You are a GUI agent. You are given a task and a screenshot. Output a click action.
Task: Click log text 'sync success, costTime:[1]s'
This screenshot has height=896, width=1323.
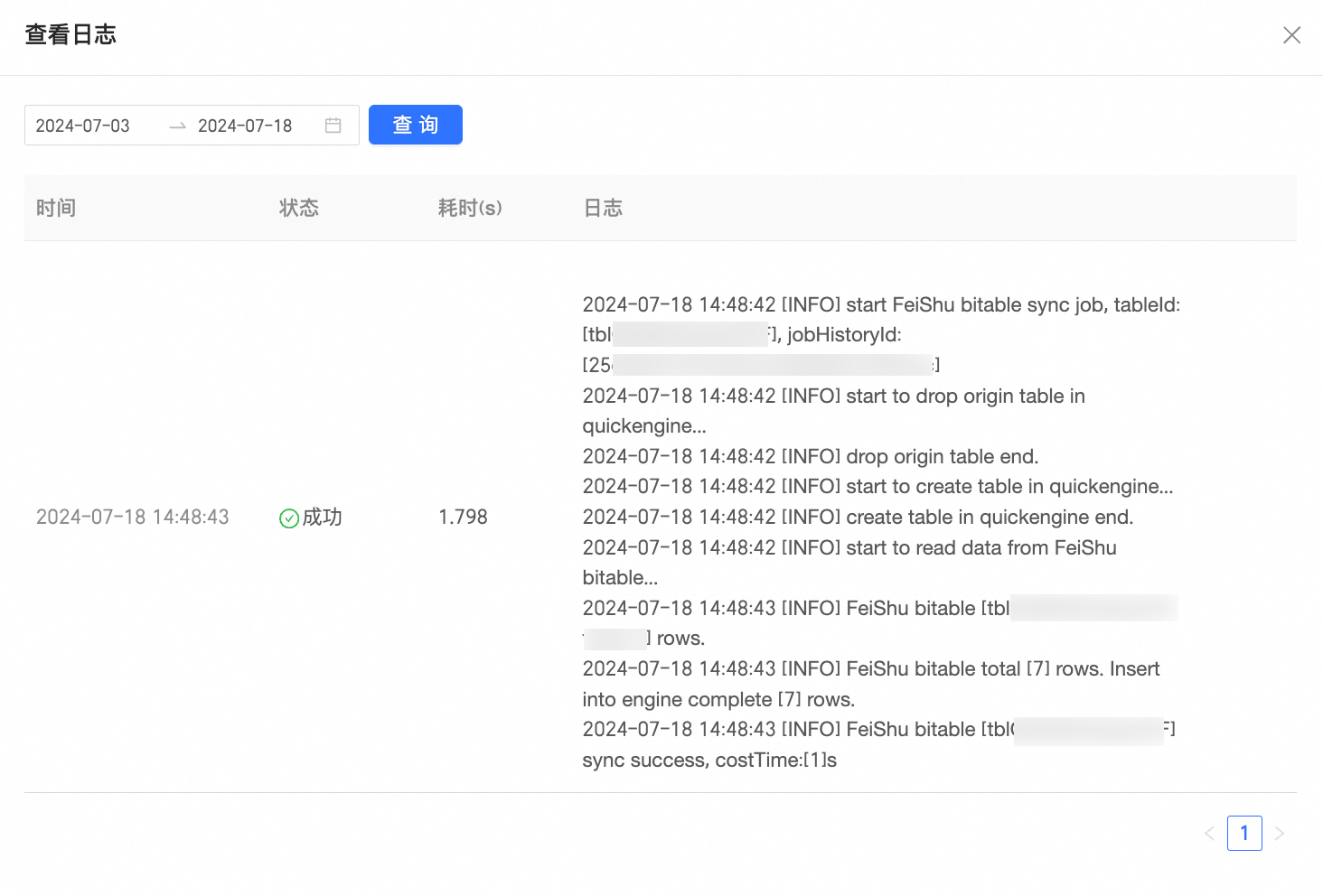pyautogui.click(x=709, y=760)
